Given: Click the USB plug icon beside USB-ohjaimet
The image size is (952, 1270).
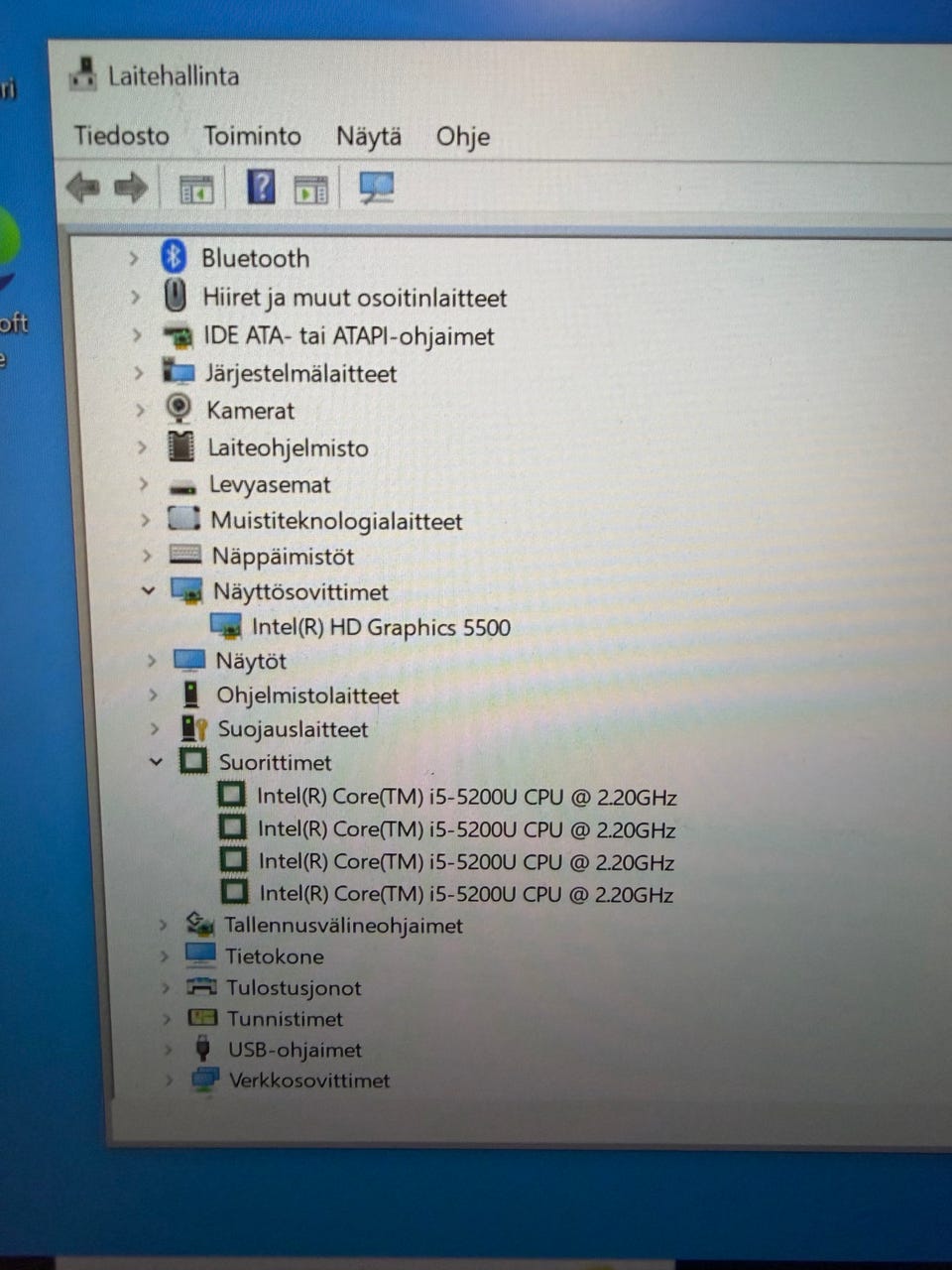Looking at the screenshot, I should [203, 1048].
